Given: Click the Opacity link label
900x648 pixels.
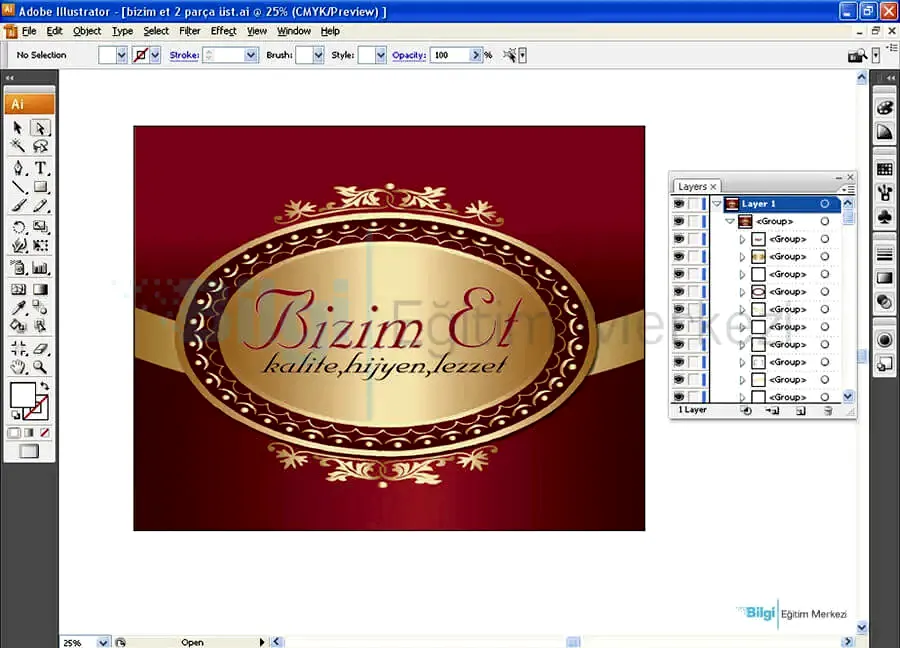Looking at the screenshot, I should click(408, 55).
